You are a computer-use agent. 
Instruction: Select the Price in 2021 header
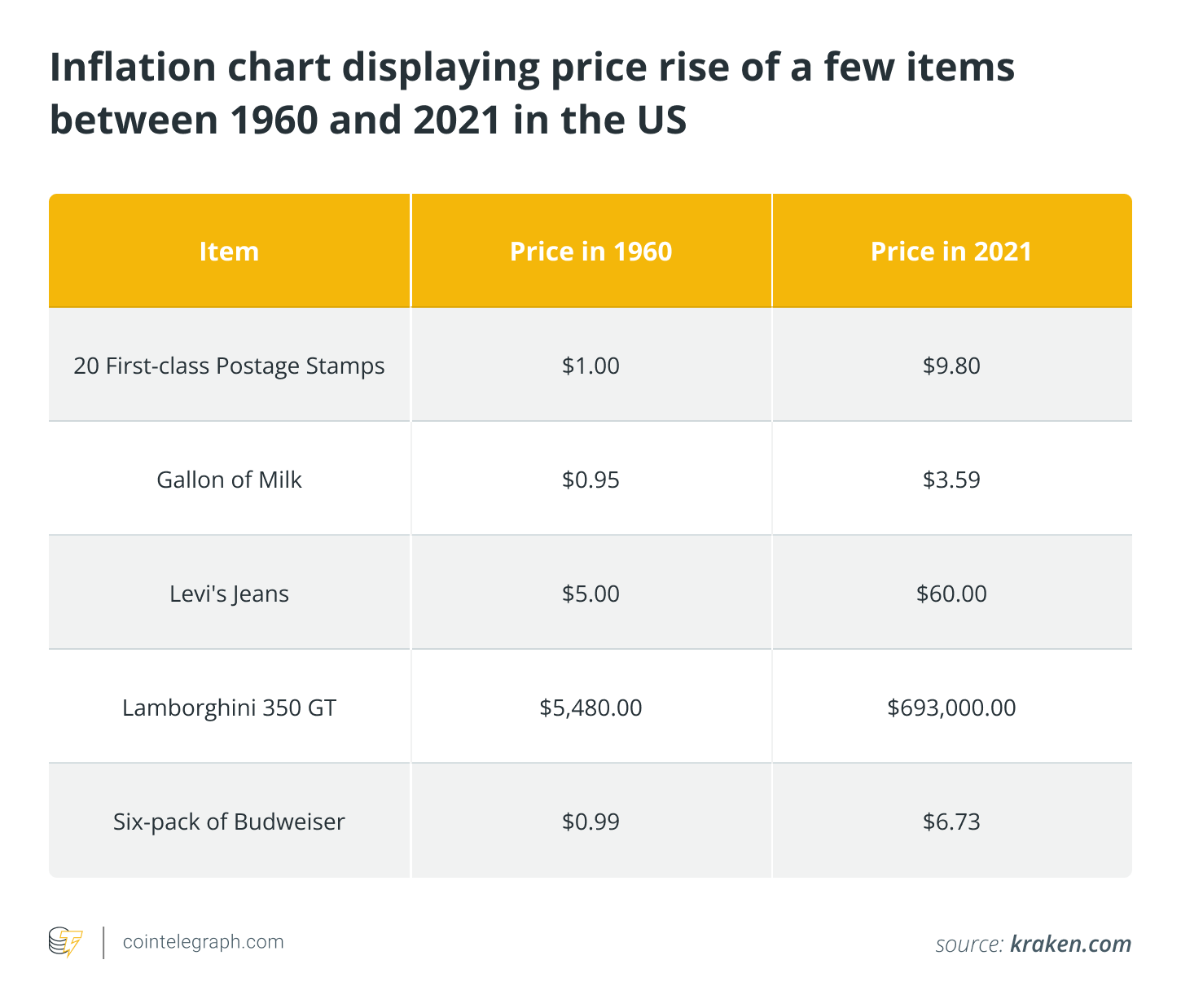click(x=952, y=251)
